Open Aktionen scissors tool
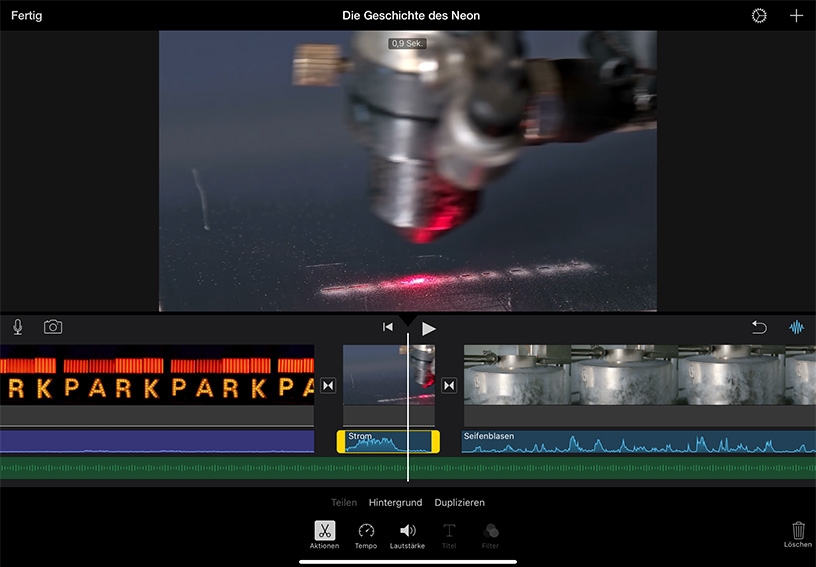The width and height of the screenshot is (816, 567). 324,535
